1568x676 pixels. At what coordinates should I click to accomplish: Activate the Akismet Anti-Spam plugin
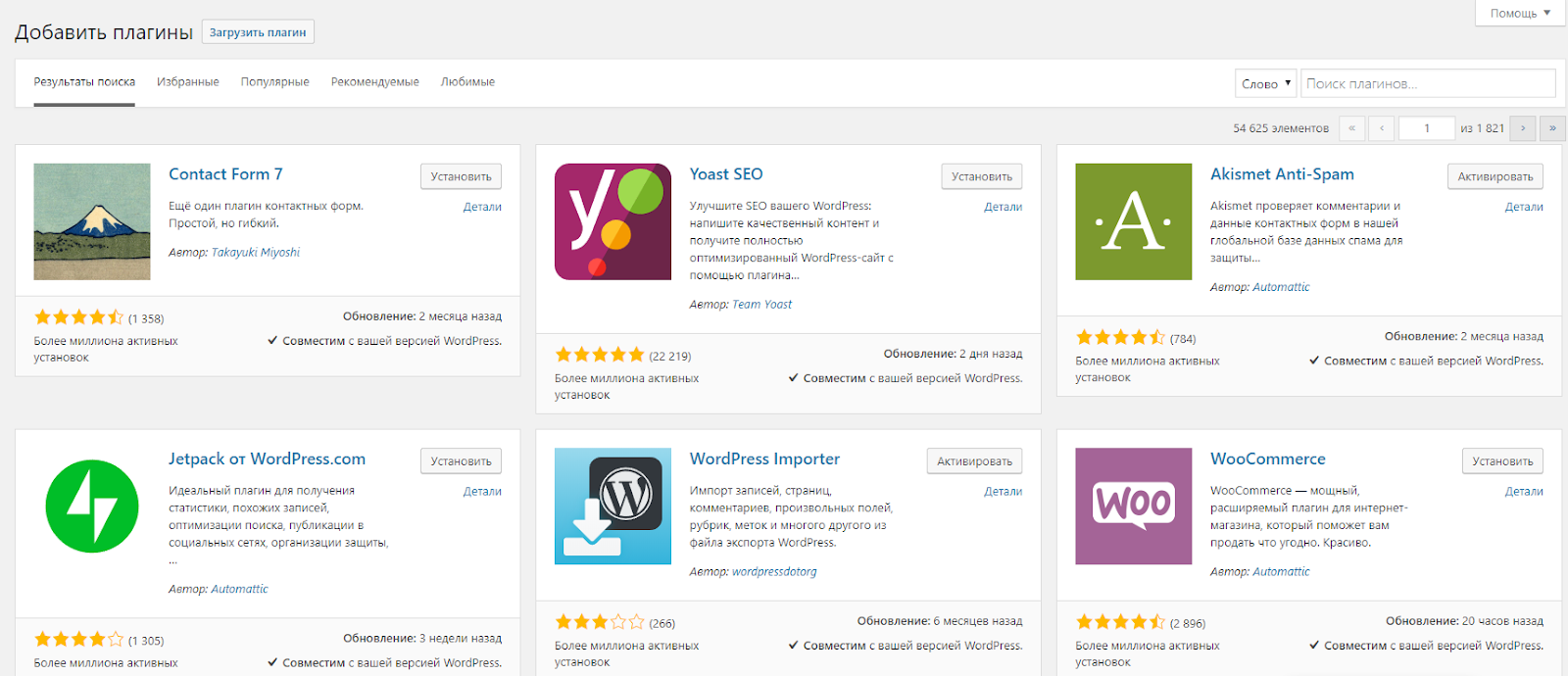(x=1494, y=176)
